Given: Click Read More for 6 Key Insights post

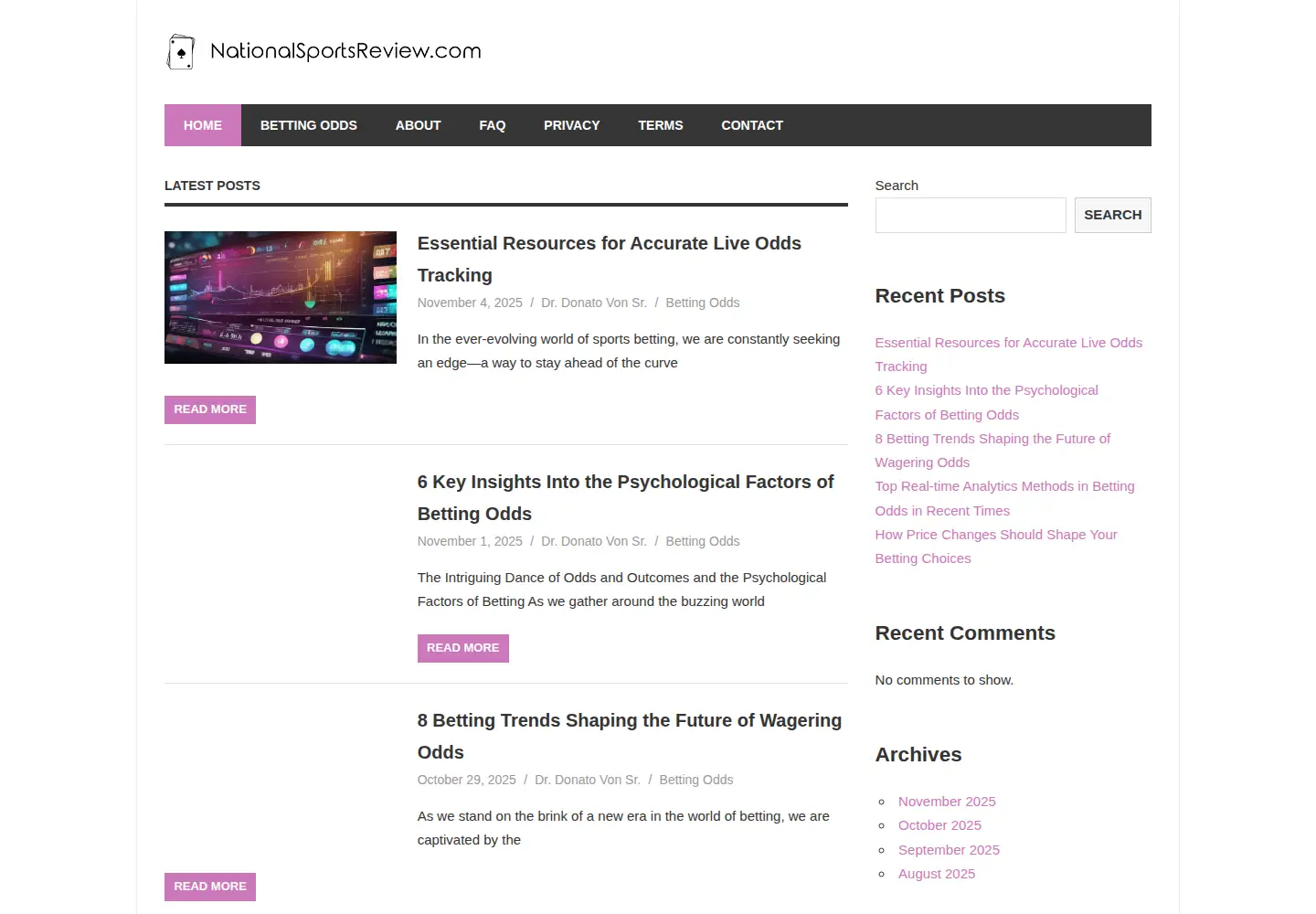Looking at the screenshot, I should tap(463, 648).
